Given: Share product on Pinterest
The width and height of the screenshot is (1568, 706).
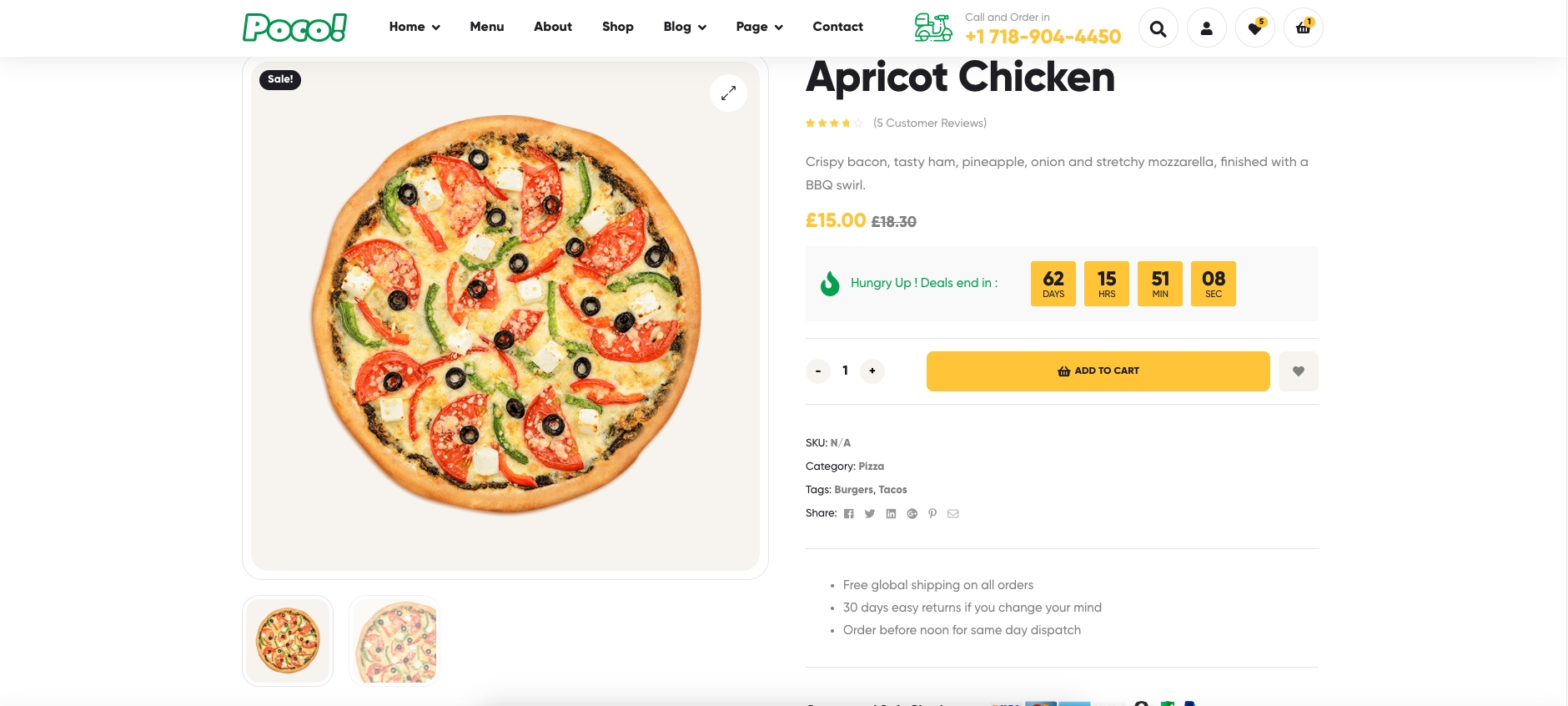Looking at the screenshot, I should pyautogui.click(x=932, y=514).
